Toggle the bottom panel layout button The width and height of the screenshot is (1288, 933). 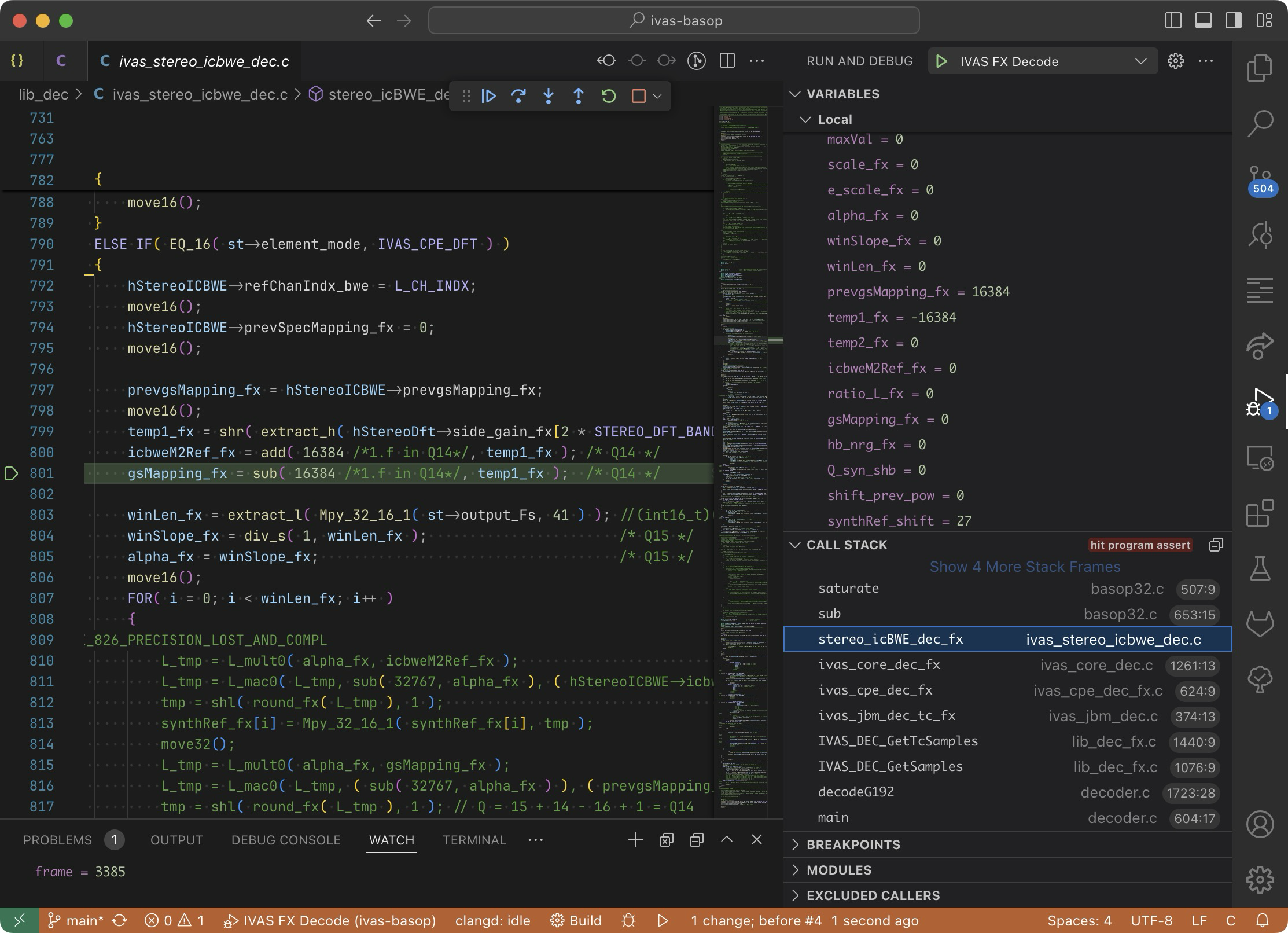tap(1204, 21)
